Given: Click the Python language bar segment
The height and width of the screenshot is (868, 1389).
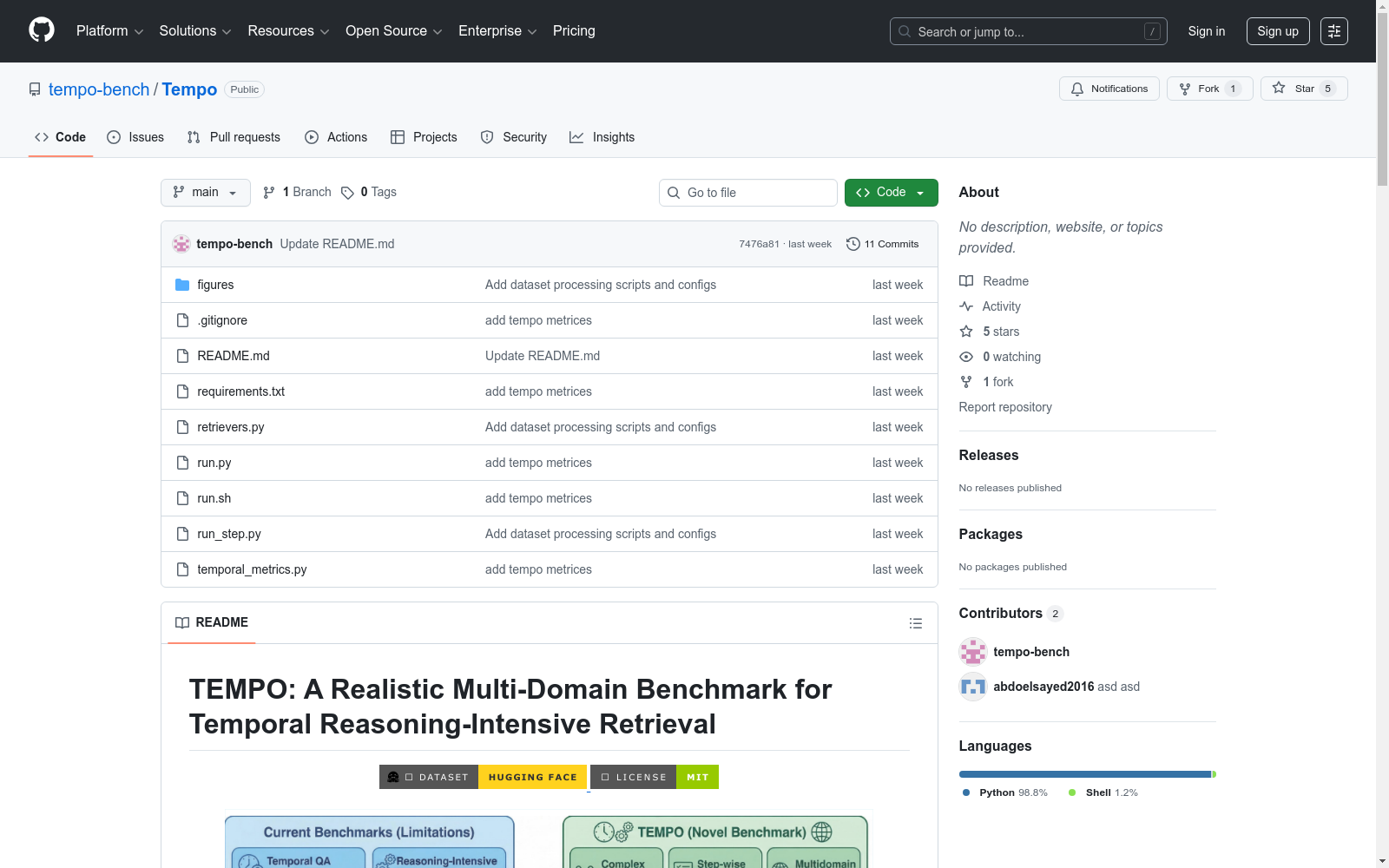Looking at the screenshot, I should [1085, 774].
